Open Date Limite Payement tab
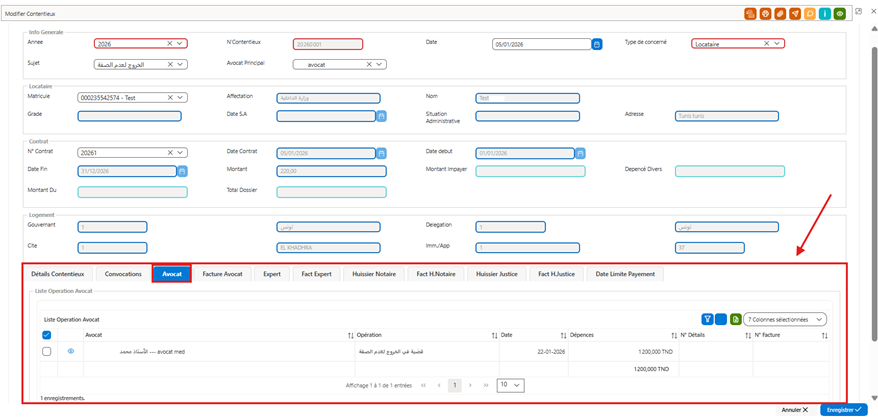Viewport: 878px width, 417px height. coord(625,274)
